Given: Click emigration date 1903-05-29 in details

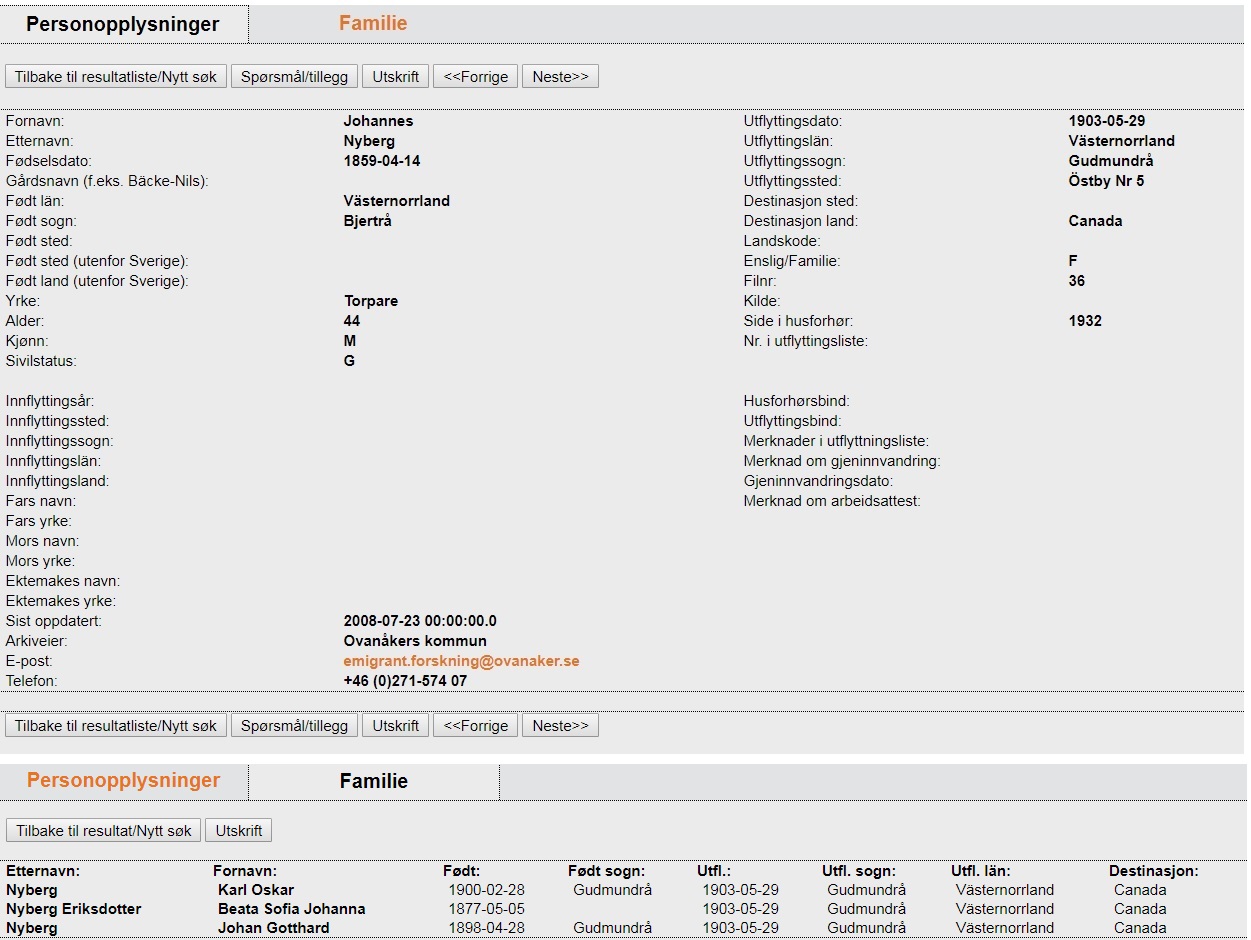Looking at the screenshot, I should pyautogui.click(x=1107, y=121).
